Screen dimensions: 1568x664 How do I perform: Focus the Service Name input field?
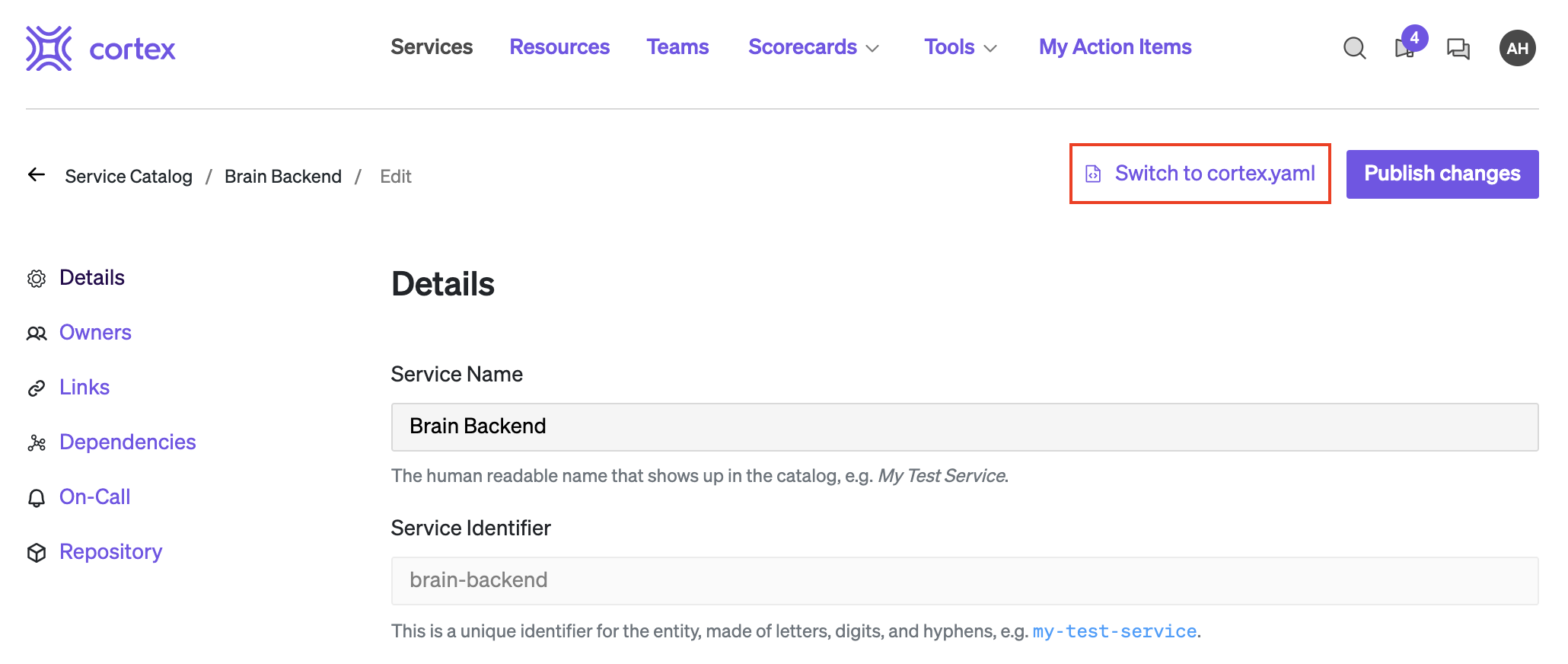pos(964,427)
